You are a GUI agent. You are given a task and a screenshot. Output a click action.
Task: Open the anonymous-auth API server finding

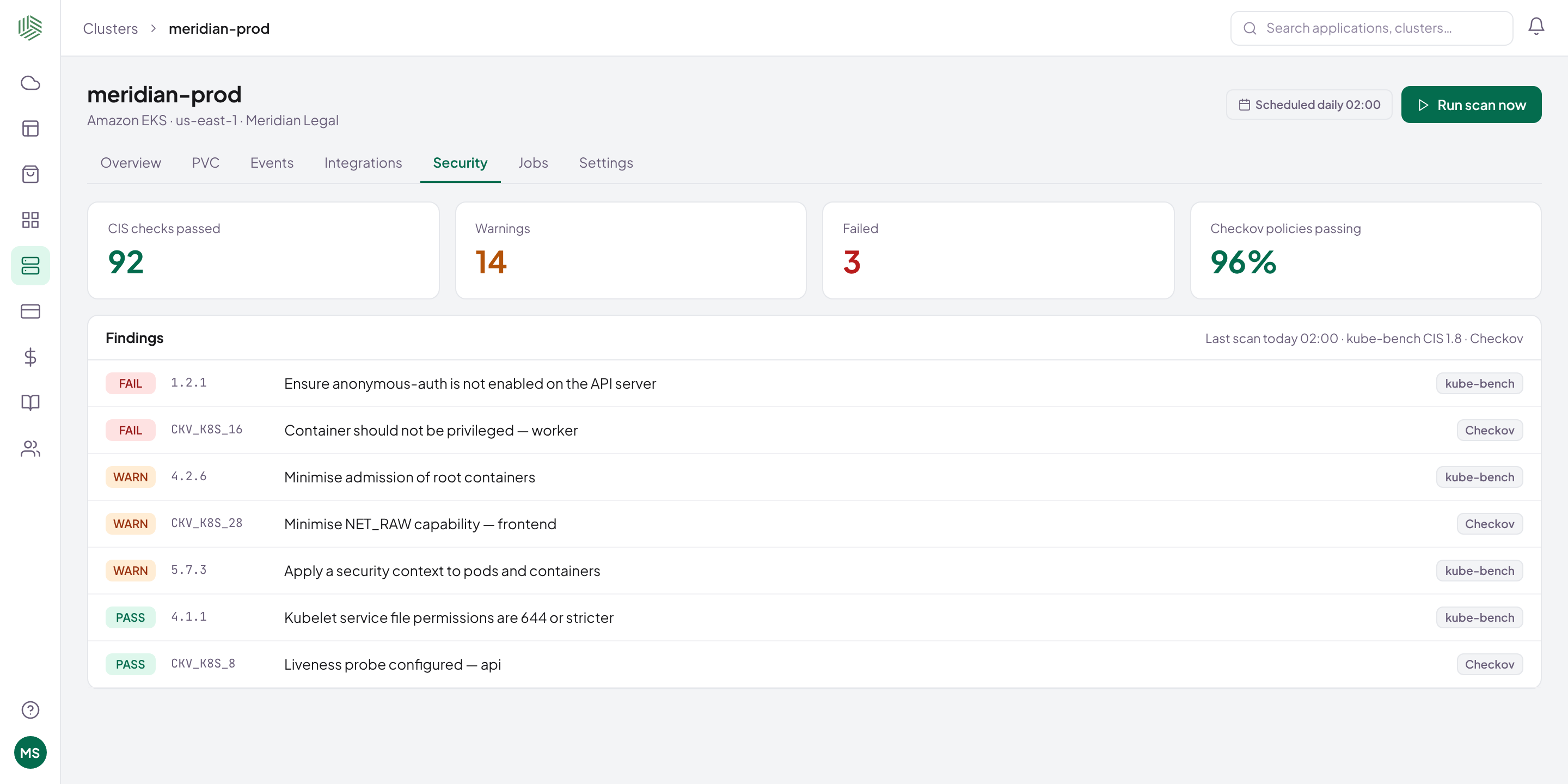click(x=814, y=383)
